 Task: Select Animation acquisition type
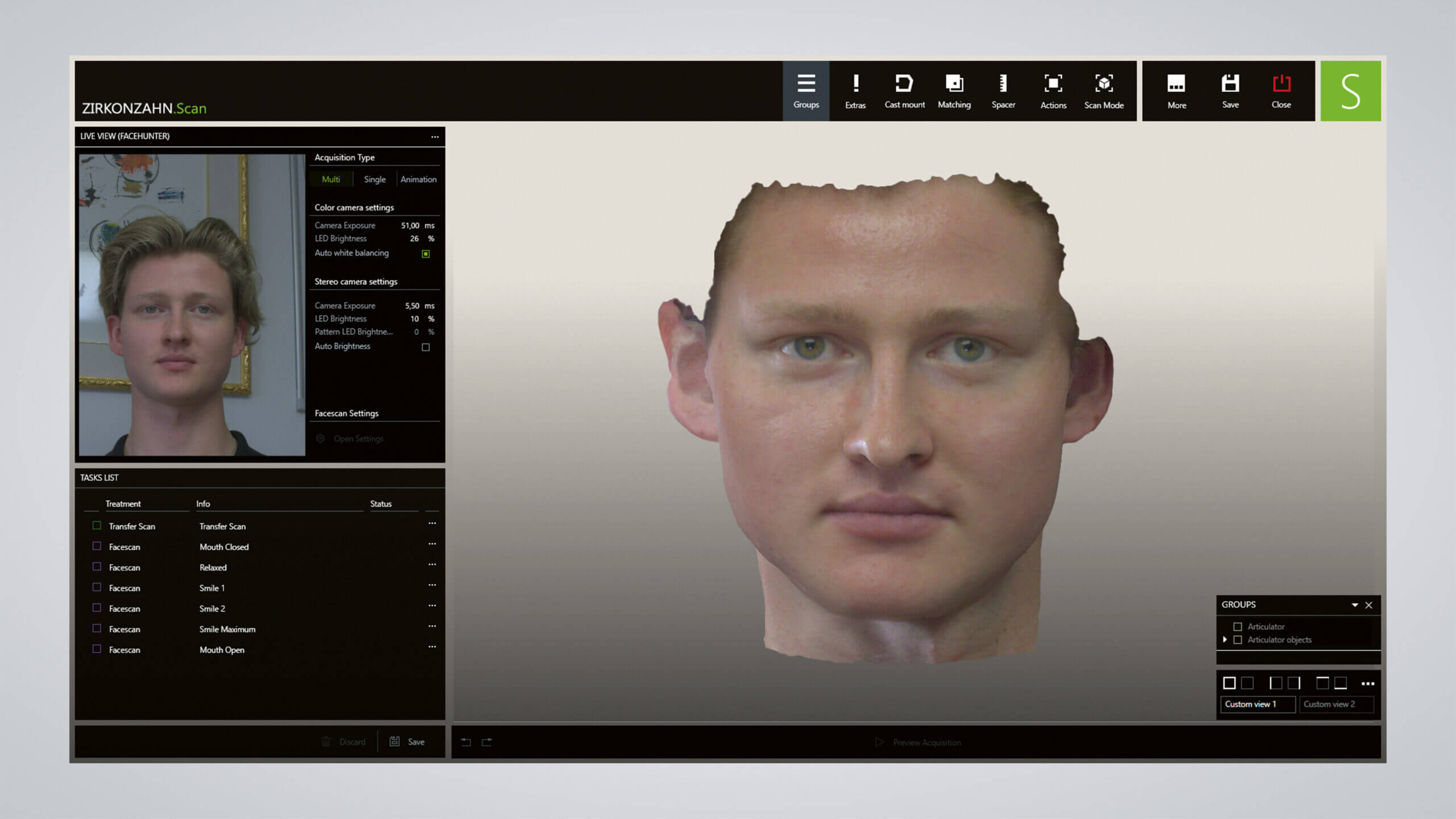pyautogui.click(x=419, y=179)
